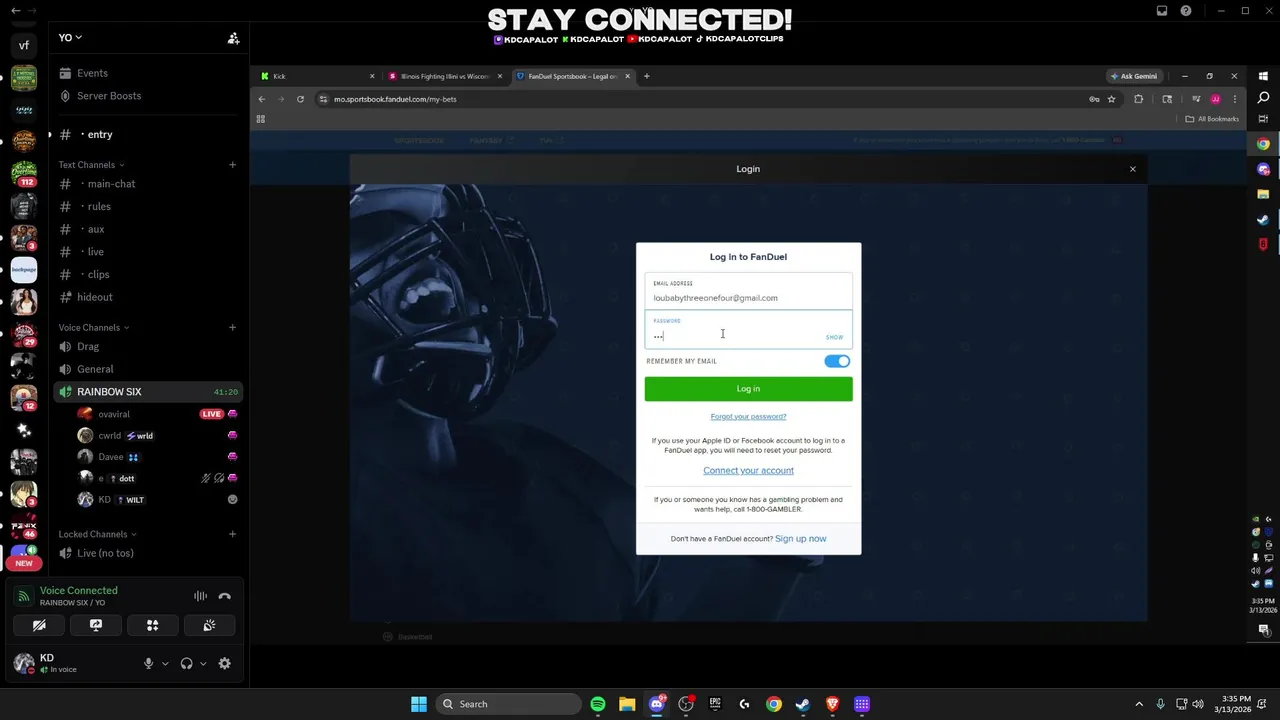Collapse the Locked Channels category
The height and width of the screenshot is (720, 1280).
(98, 534)
